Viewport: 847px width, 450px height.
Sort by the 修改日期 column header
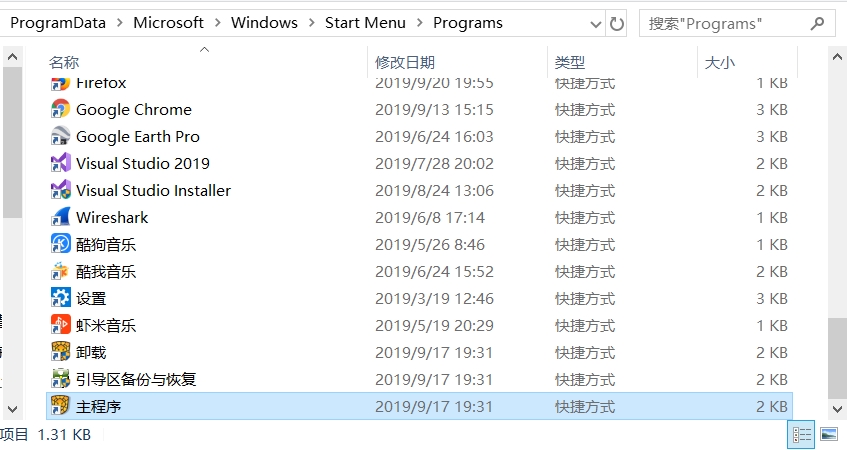pos(405,63)
